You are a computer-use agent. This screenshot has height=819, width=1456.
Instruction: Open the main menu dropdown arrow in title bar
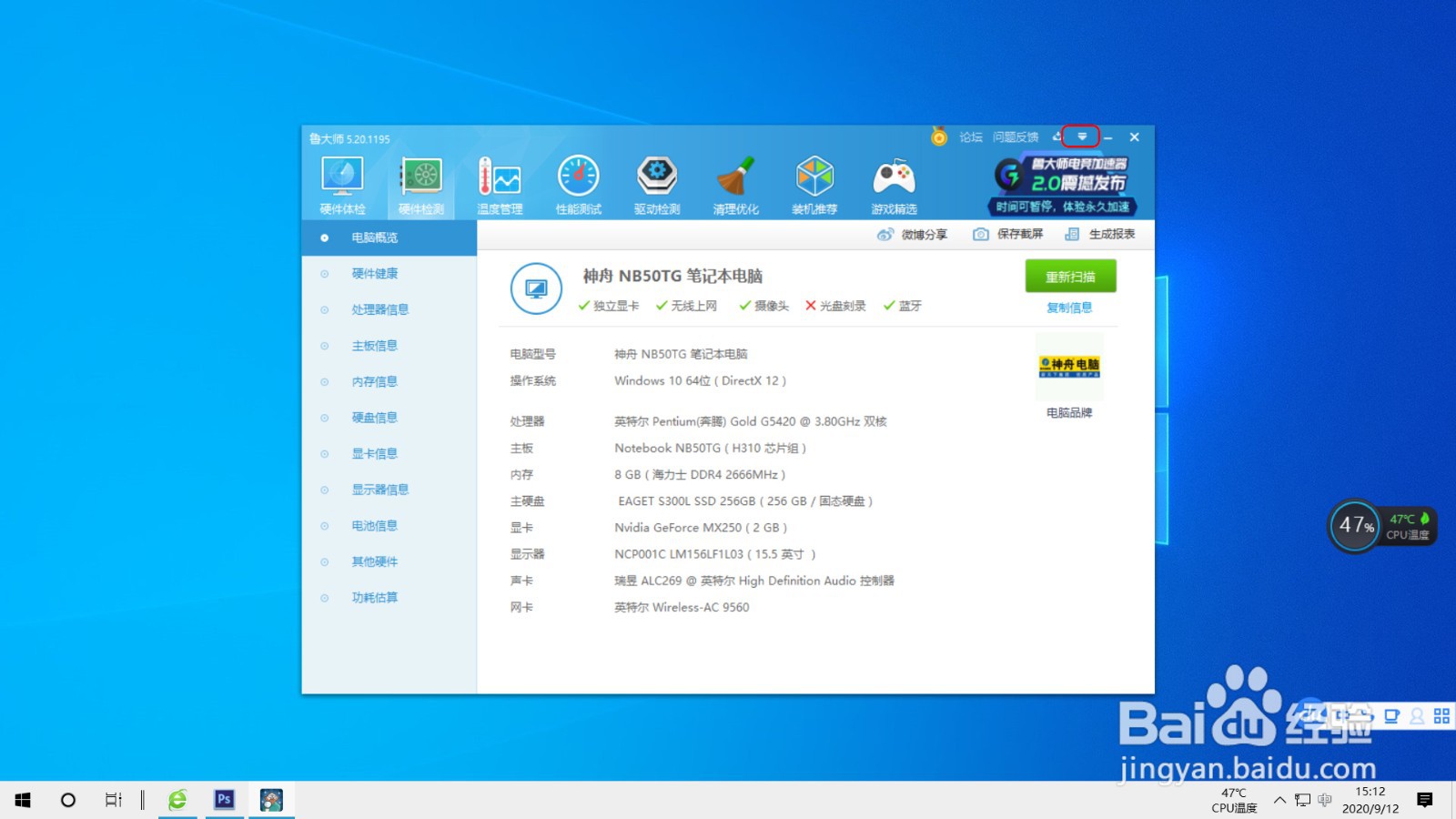tap(1082, 136)
